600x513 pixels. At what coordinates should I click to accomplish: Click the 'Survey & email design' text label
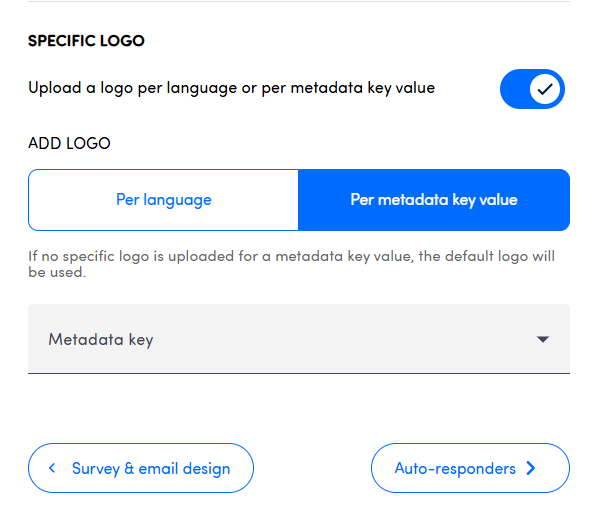pos(151,468)
